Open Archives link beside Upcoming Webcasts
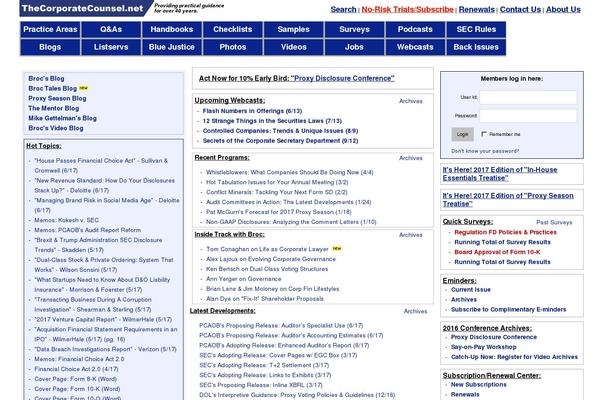This screenshot has height=400, width=600. [411, 101]
